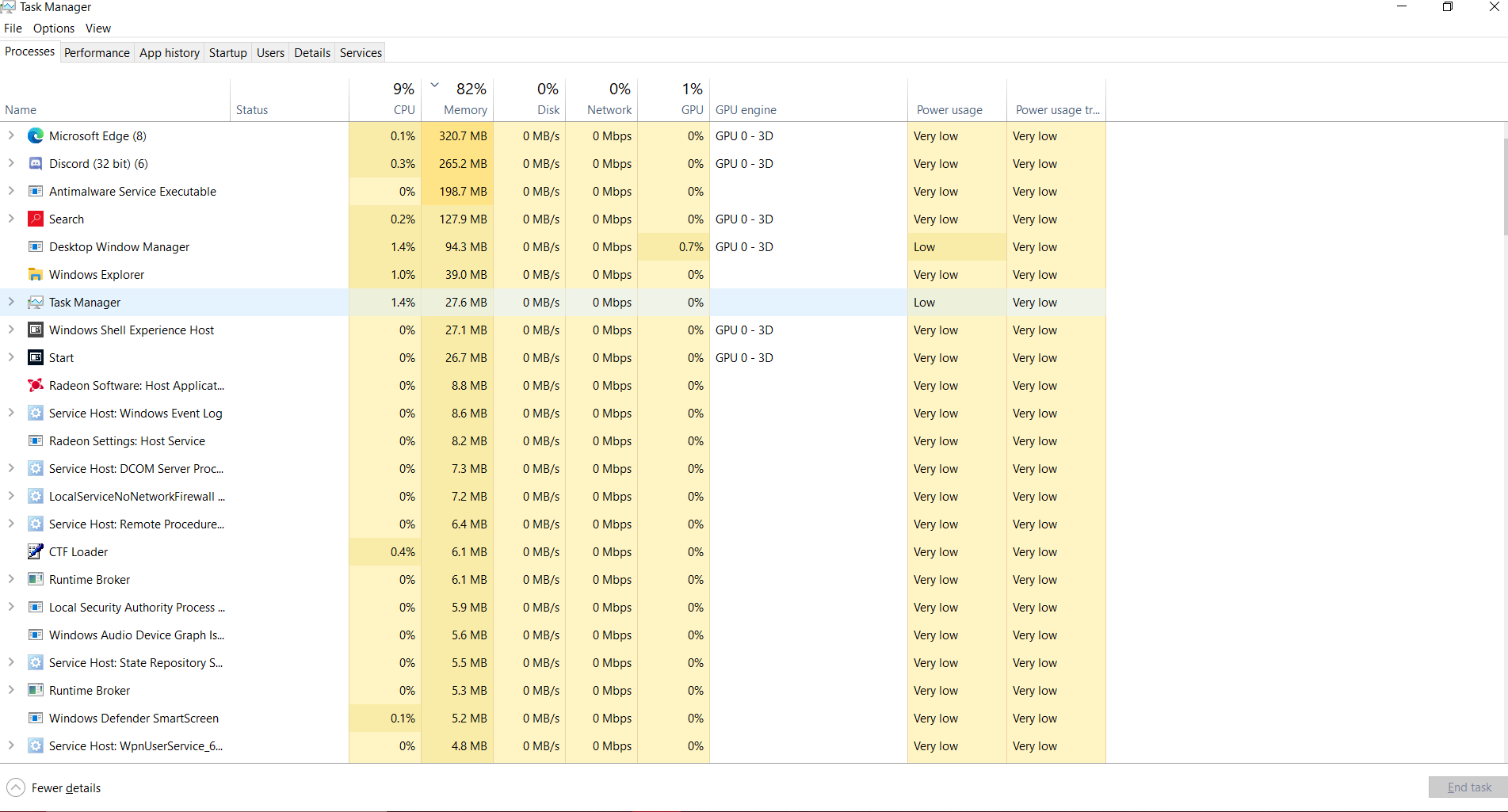
Task: Select the Desktop Window Manager process name
Action: click(119, 247)
